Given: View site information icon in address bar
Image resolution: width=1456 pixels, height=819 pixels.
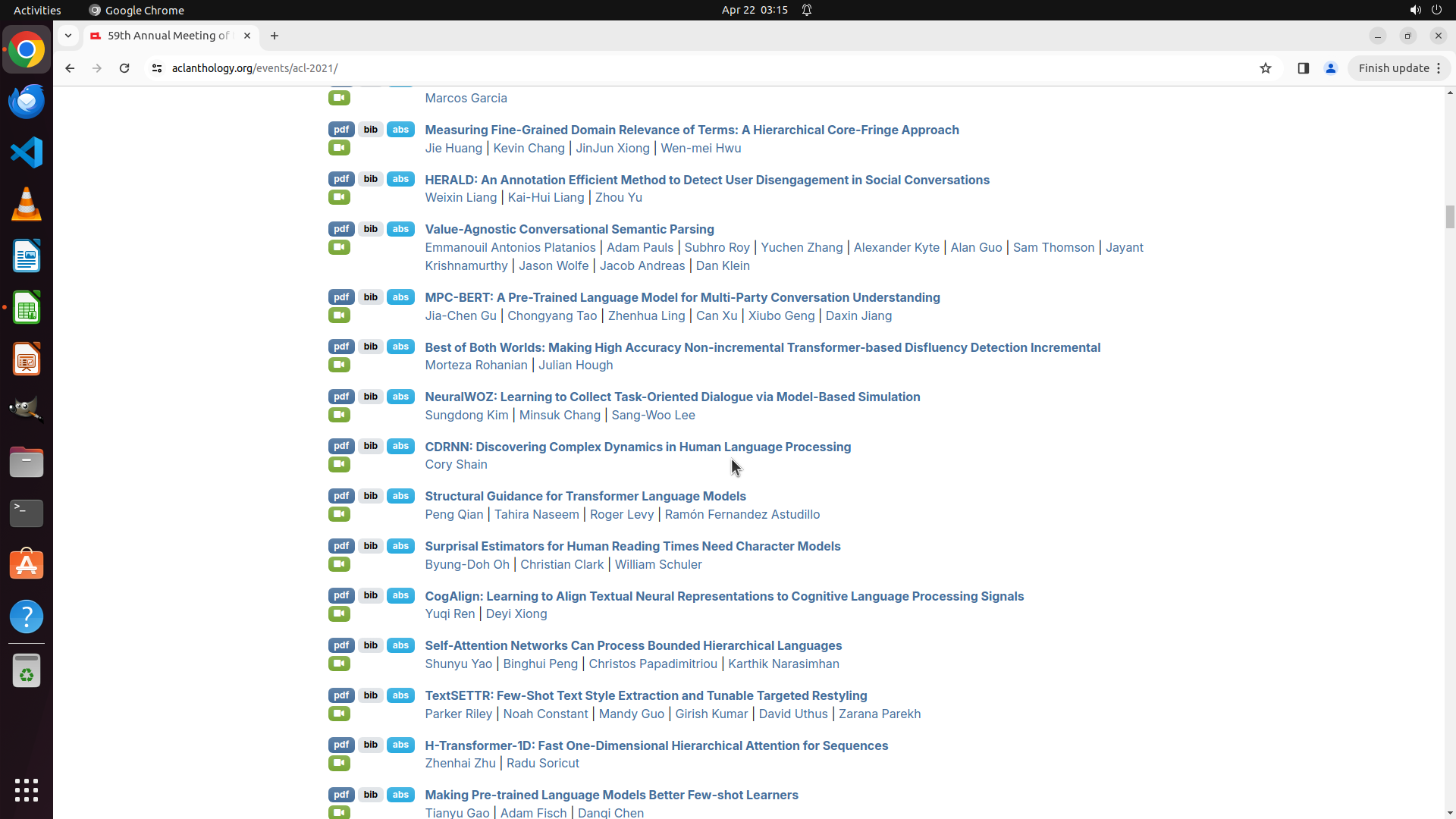Looking at the screenshot, I should point(157,68).
